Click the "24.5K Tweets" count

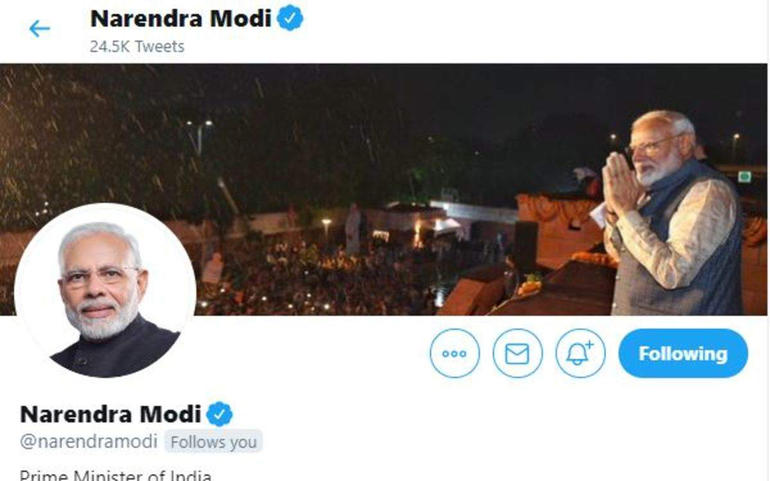(x=136, y=46)
